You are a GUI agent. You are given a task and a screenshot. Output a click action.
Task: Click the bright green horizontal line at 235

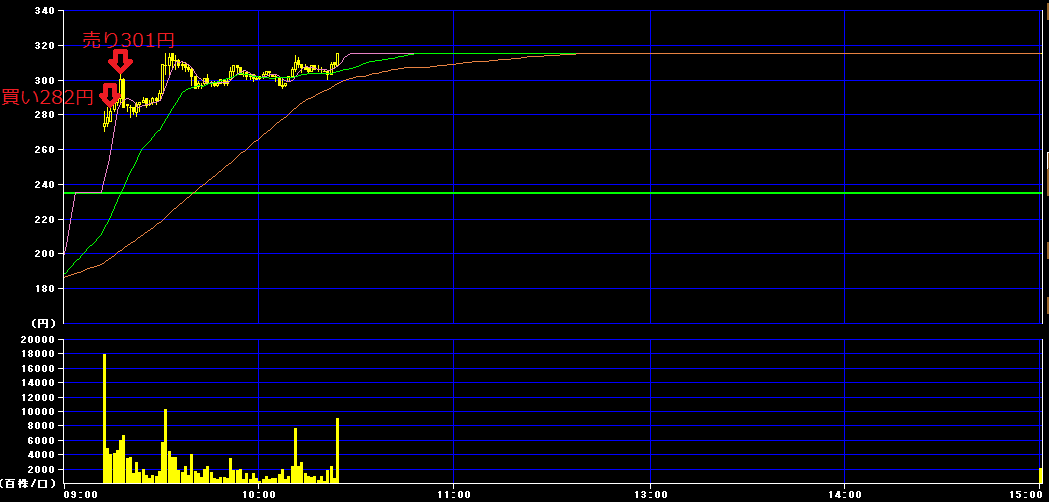(x=553, y=193)
